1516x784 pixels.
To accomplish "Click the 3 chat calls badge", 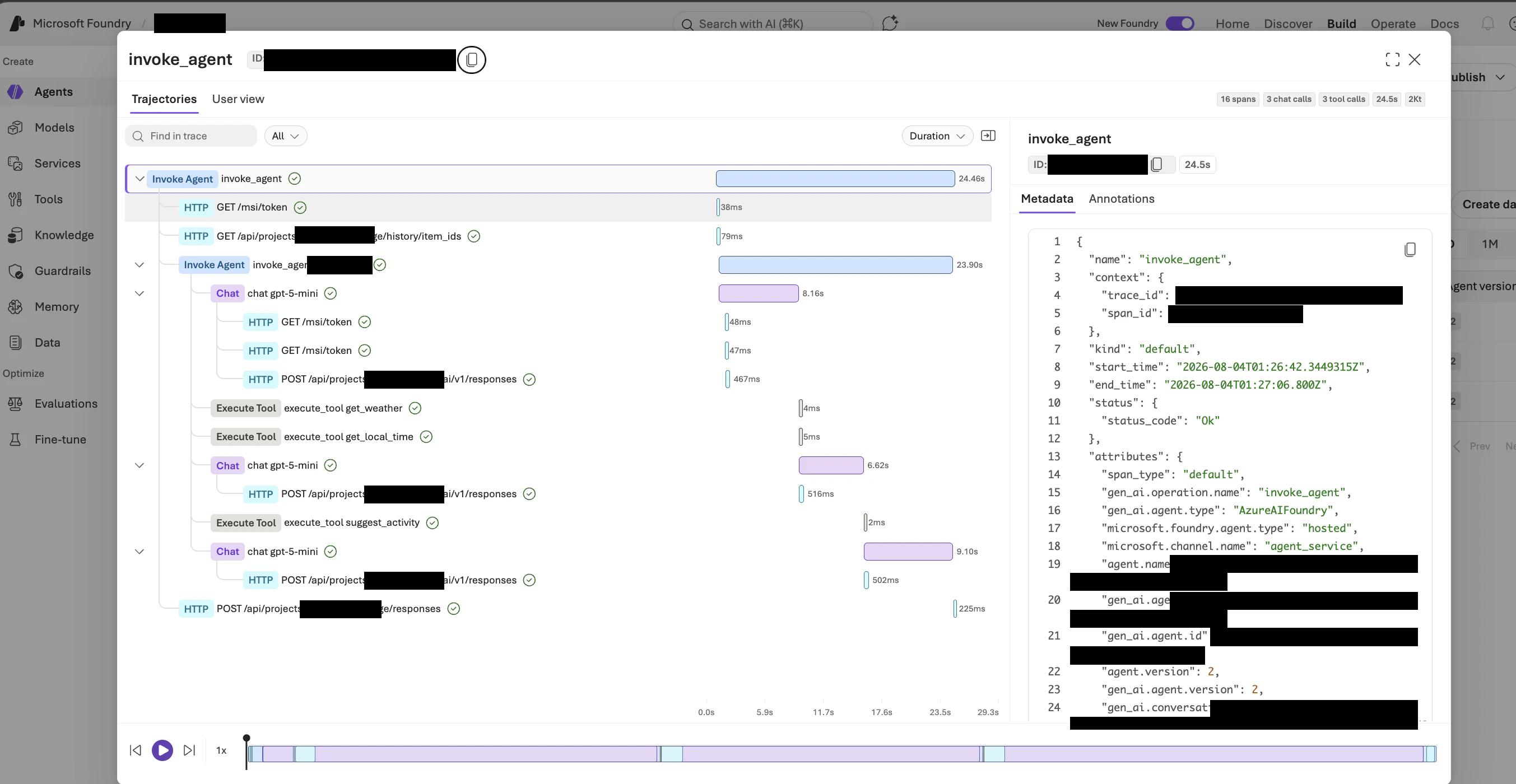I will [1289, 99].
